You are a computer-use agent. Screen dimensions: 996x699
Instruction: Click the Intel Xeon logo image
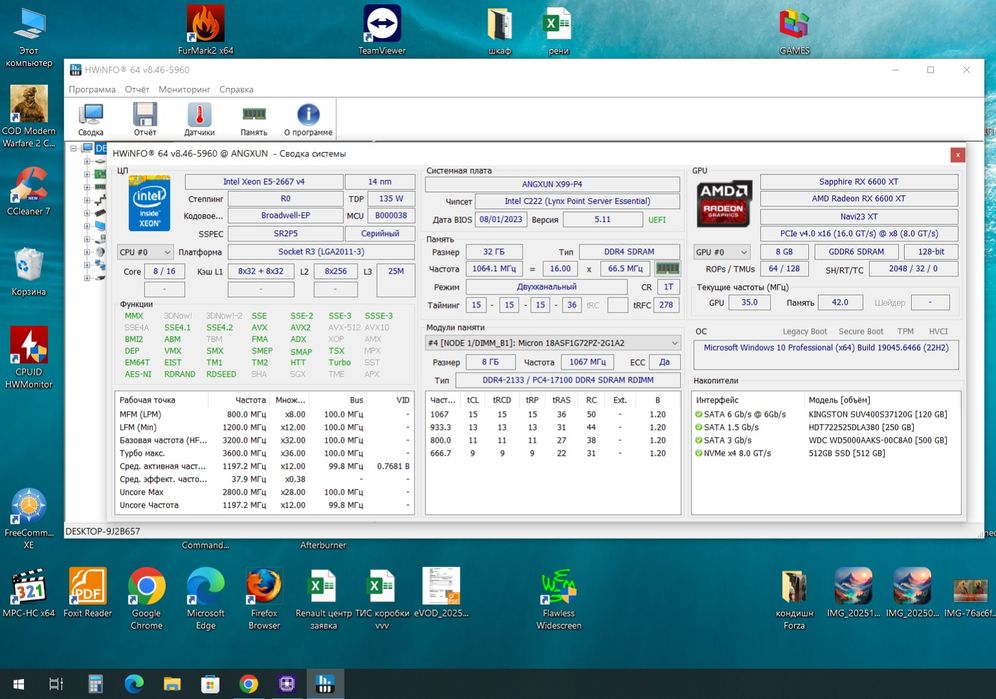click(x=149, y=203)
